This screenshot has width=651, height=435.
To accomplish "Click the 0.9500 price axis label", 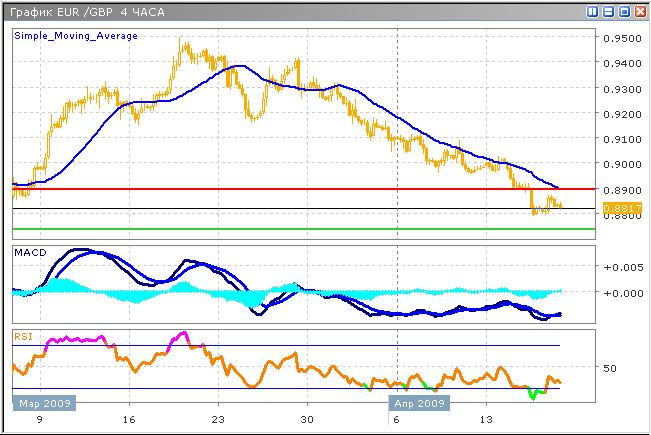I will tap(622, 38).
